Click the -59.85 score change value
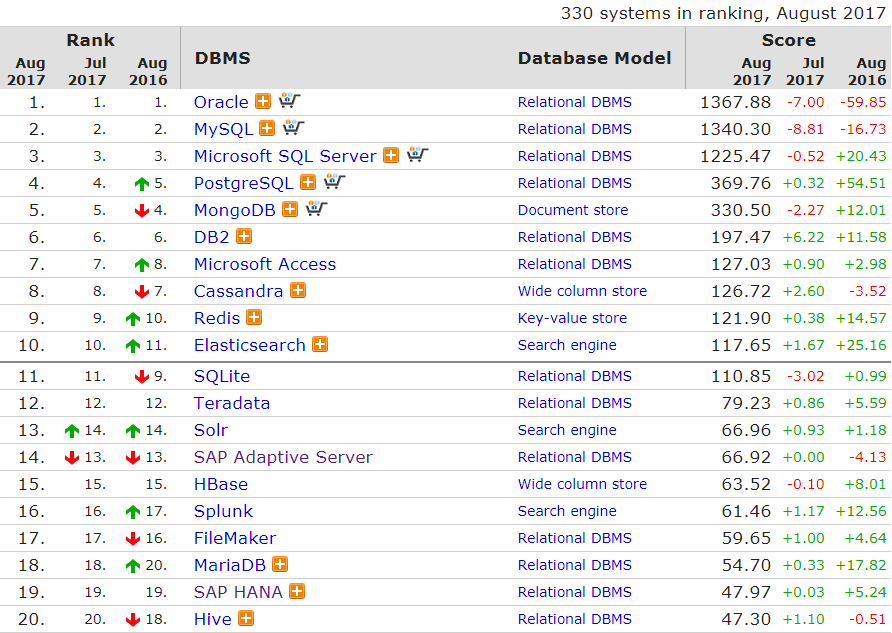The width and height of the screenshot is (892, 633). [x=863, y=102]
